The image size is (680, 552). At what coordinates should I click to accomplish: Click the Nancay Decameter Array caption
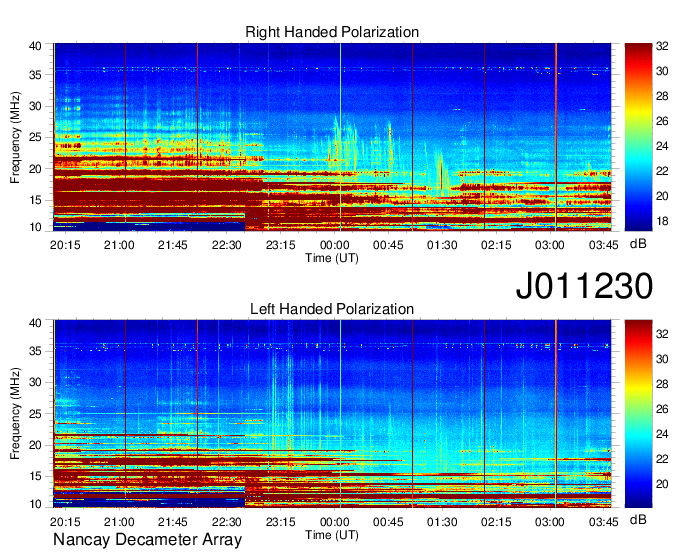click(x=147, y=539)
